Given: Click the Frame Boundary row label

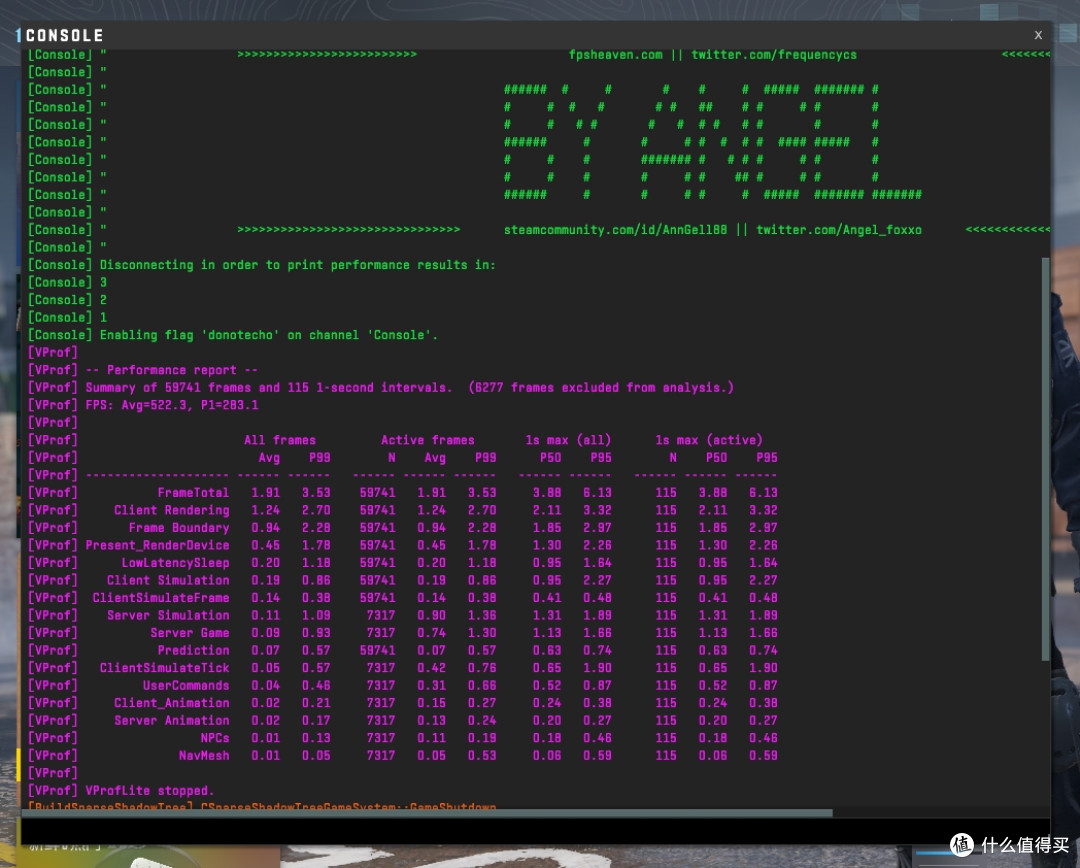Looking at the screenshot, I should (x=179, y=528).
